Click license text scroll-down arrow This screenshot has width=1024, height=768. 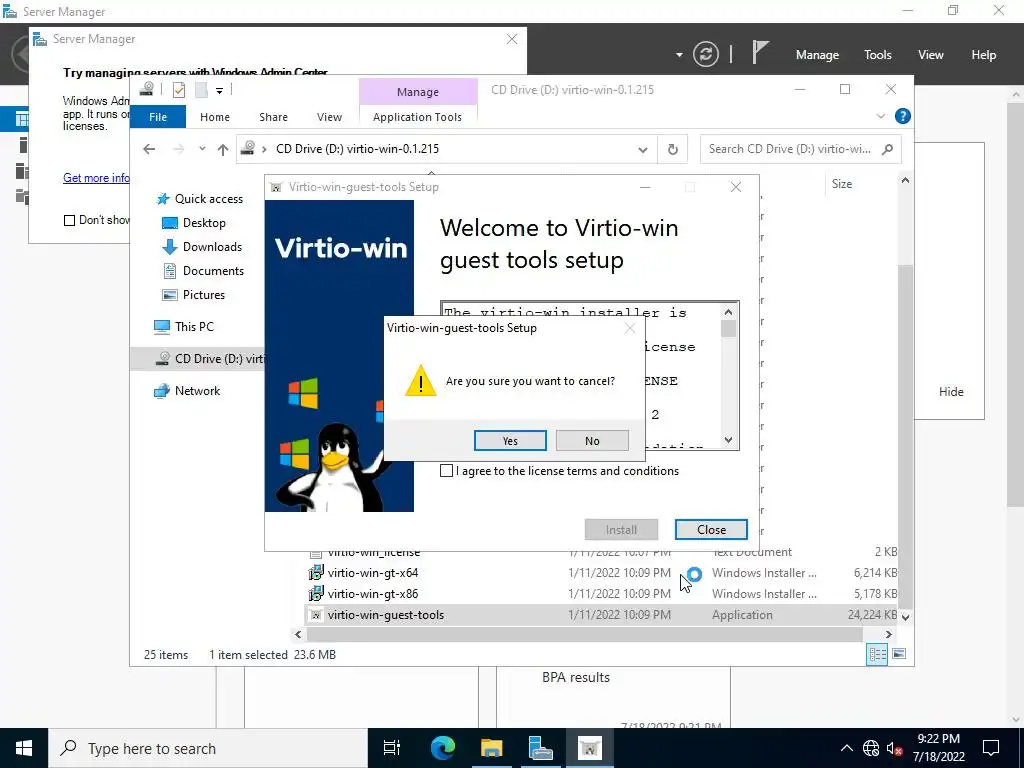[729, 440]
